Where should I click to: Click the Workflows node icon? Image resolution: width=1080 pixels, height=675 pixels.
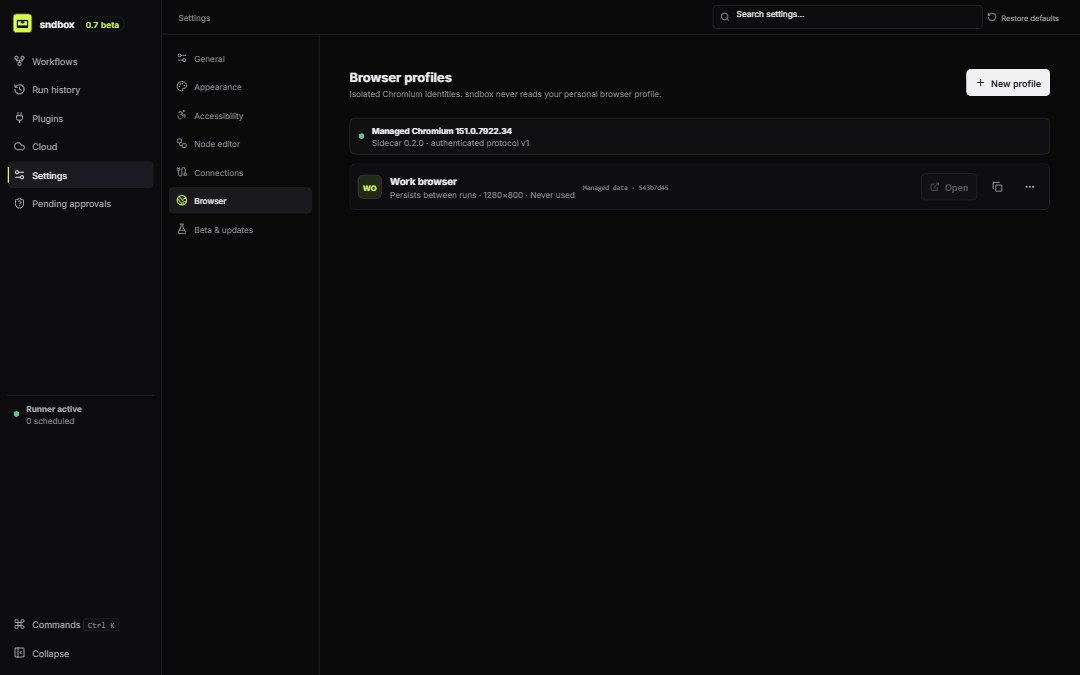[x=19, y=61]
